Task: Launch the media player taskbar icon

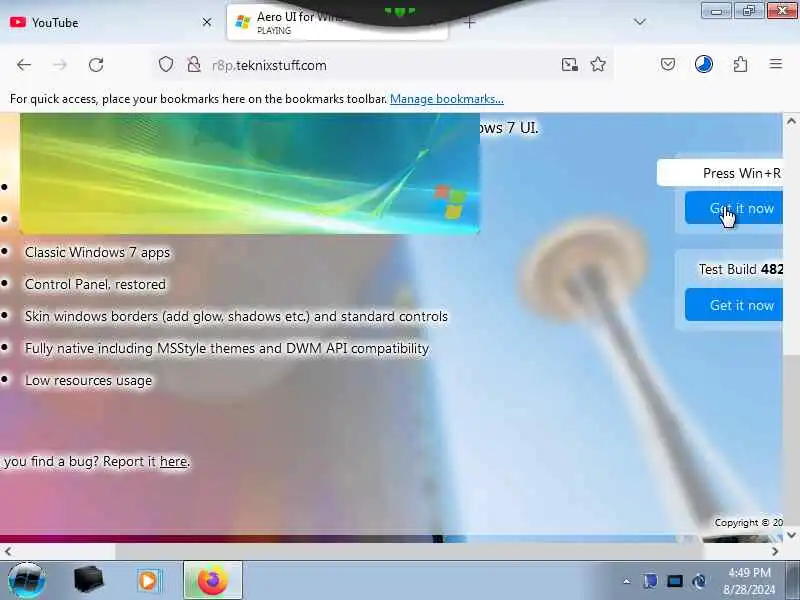Action: tap(148, 581)
